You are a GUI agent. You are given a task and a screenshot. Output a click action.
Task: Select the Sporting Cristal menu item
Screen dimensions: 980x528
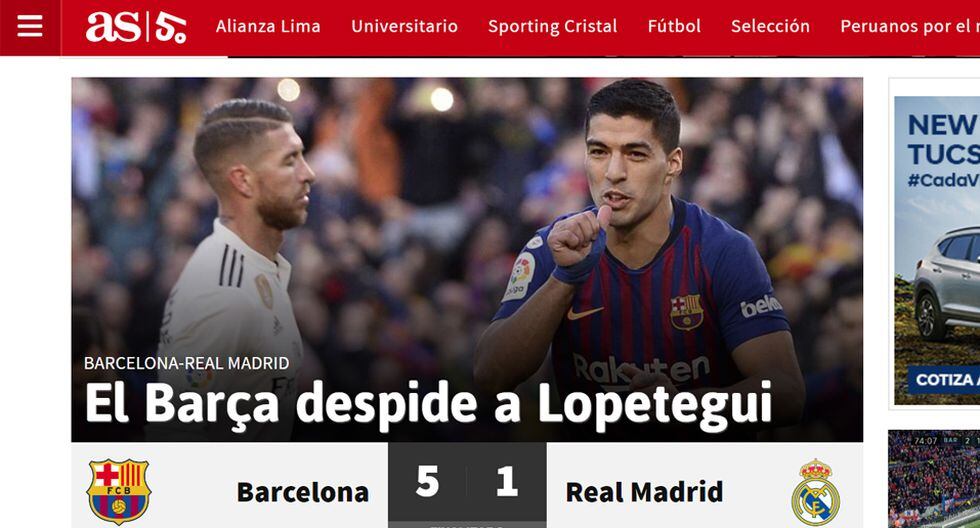(x=552, y=26)
